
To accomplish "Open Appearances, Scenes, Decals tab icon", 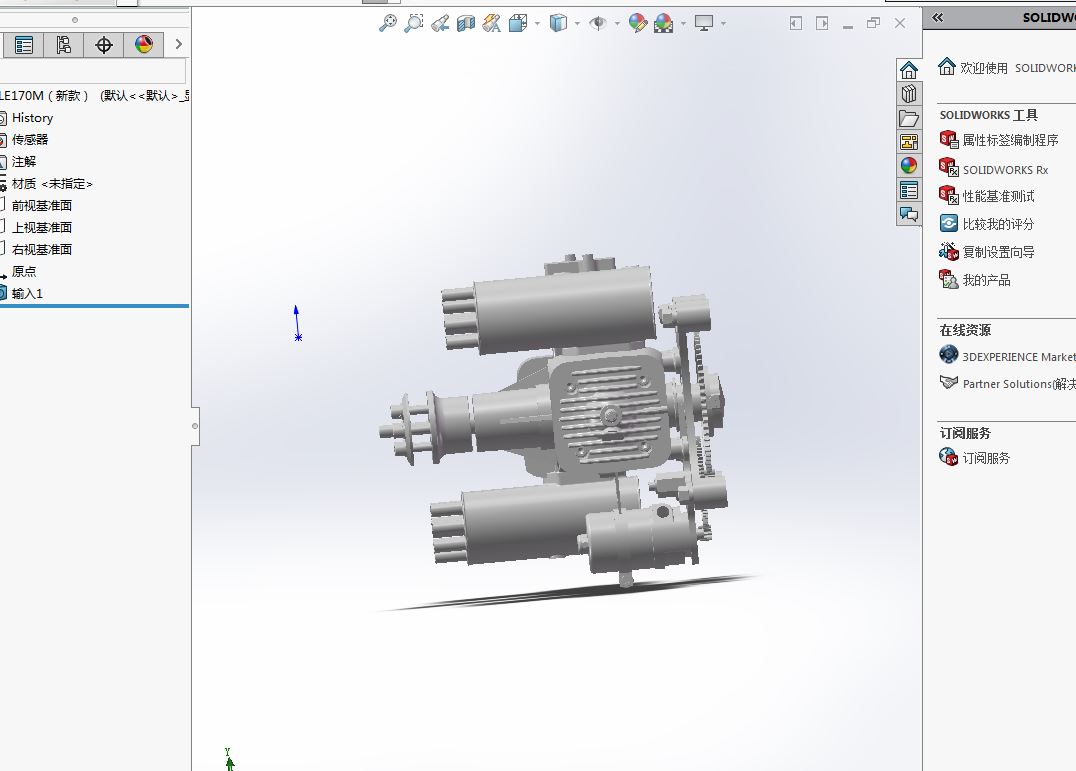I will [909, 166].
